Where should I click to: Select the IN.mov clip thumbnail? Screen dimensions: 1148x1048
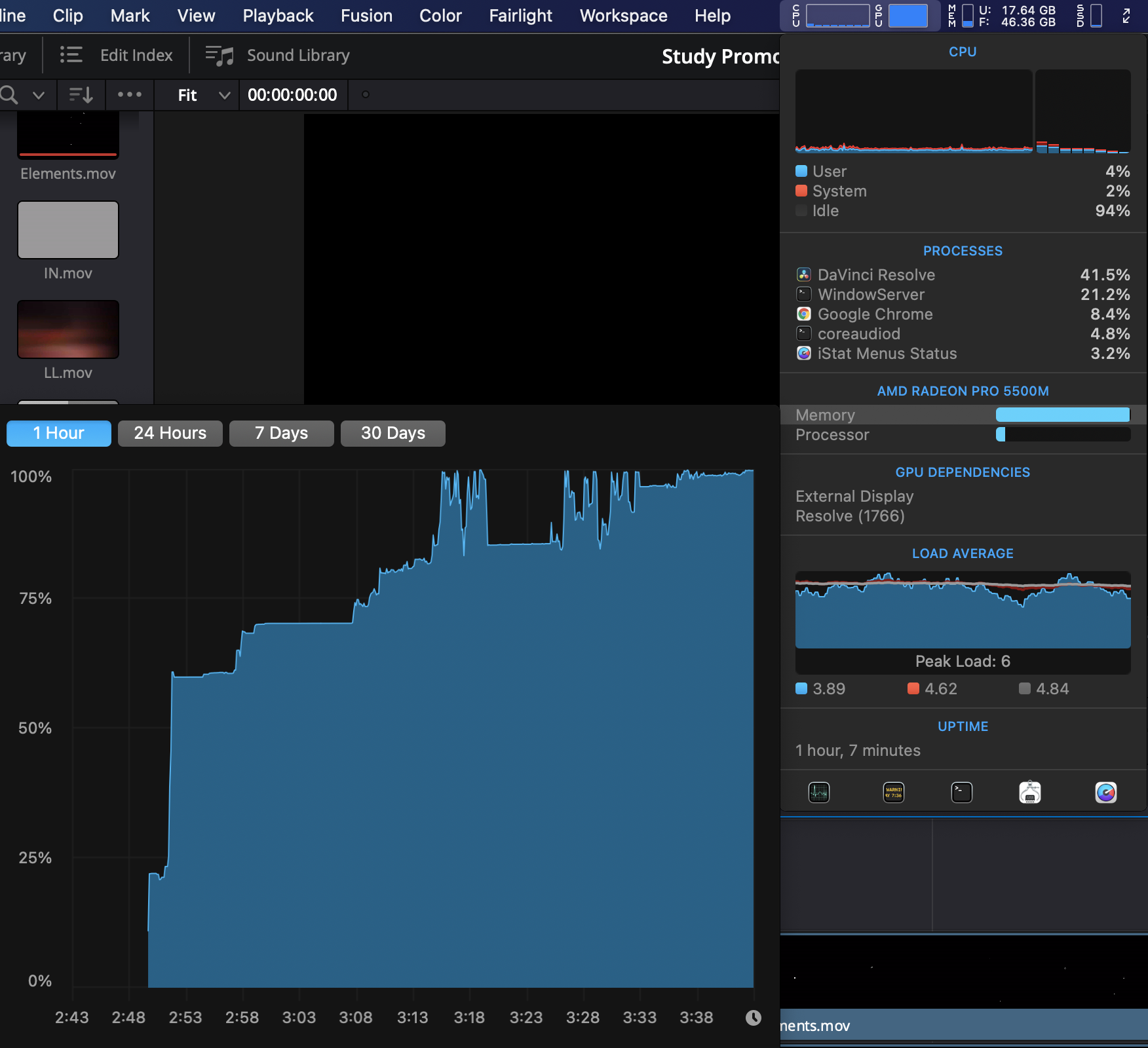68,230
